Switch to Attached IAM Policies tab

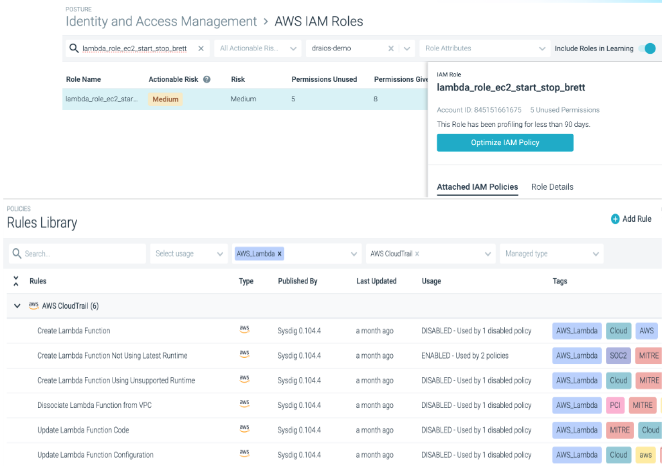[477, 187]
